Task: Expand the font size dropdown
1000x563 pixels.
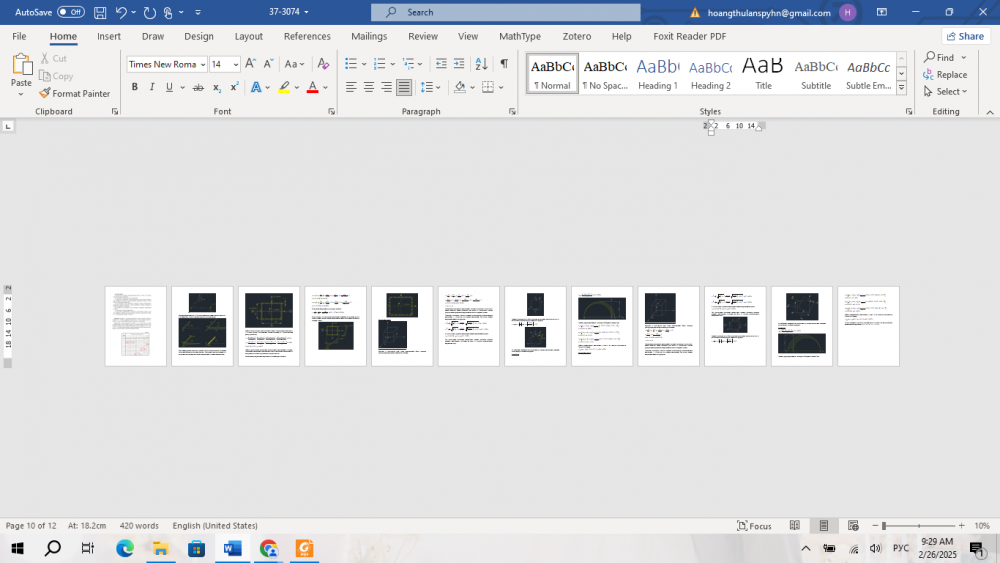Action: pyautogui.click(x=236, y=64)
